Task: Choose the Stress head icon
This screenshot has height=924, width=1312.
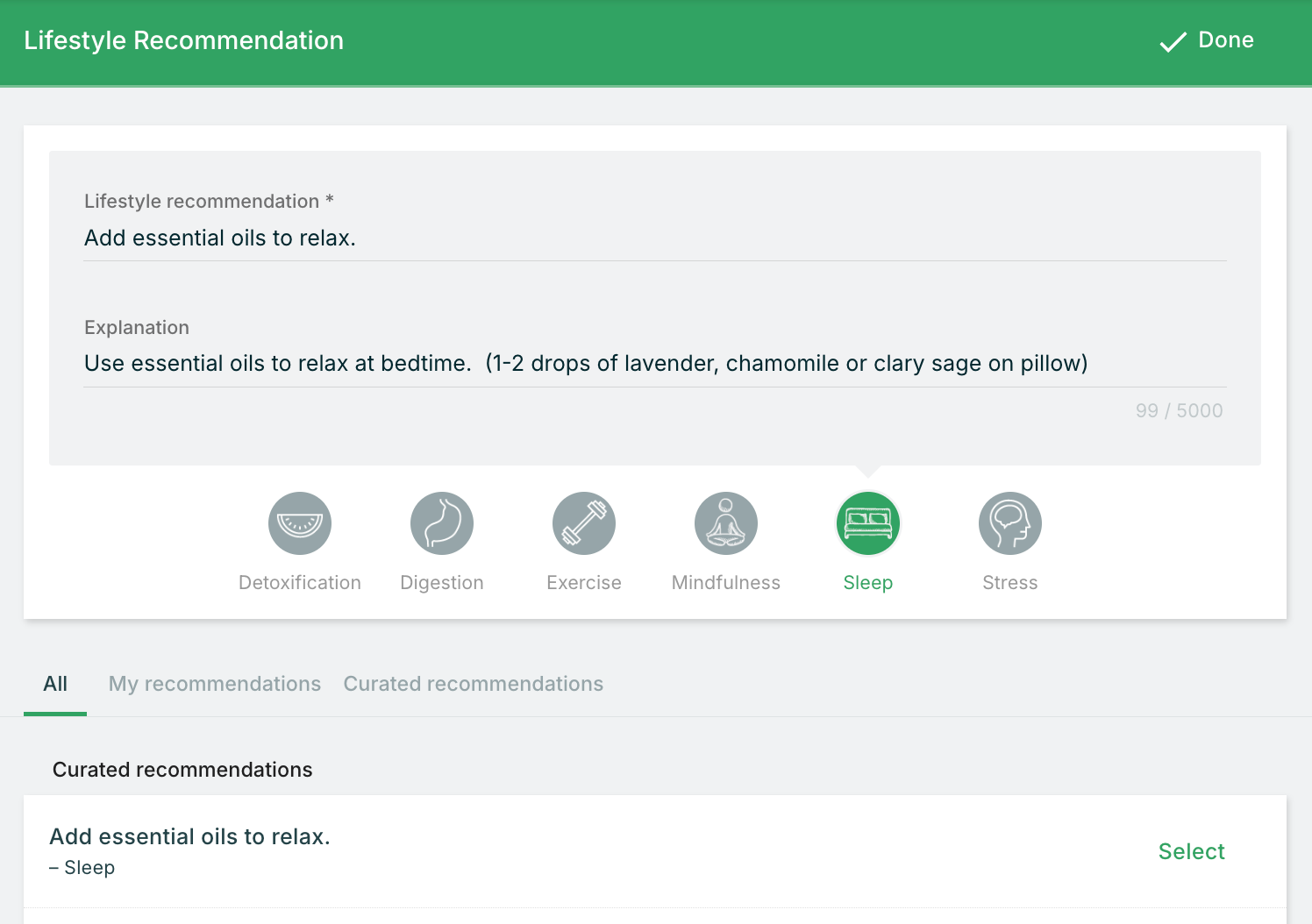Action: [1010, 523]
